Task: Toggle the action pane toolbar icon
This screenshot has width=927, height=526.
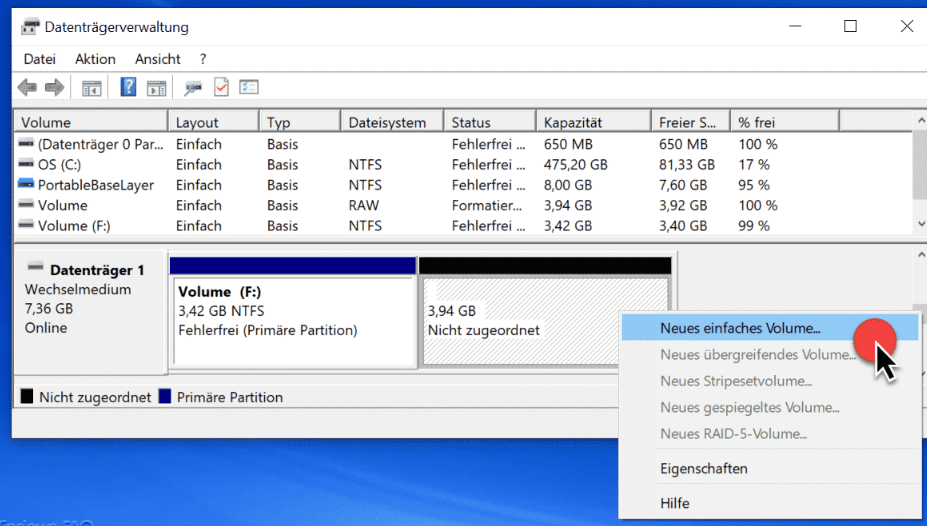Action: [x=157, y=88]
